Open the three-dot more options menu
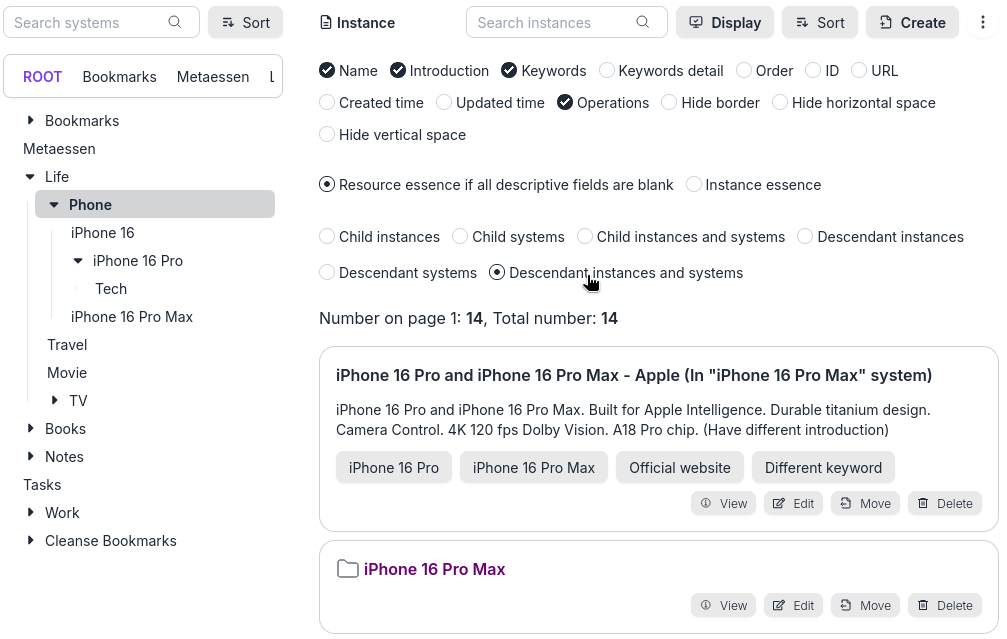 [x=983, y=22]
